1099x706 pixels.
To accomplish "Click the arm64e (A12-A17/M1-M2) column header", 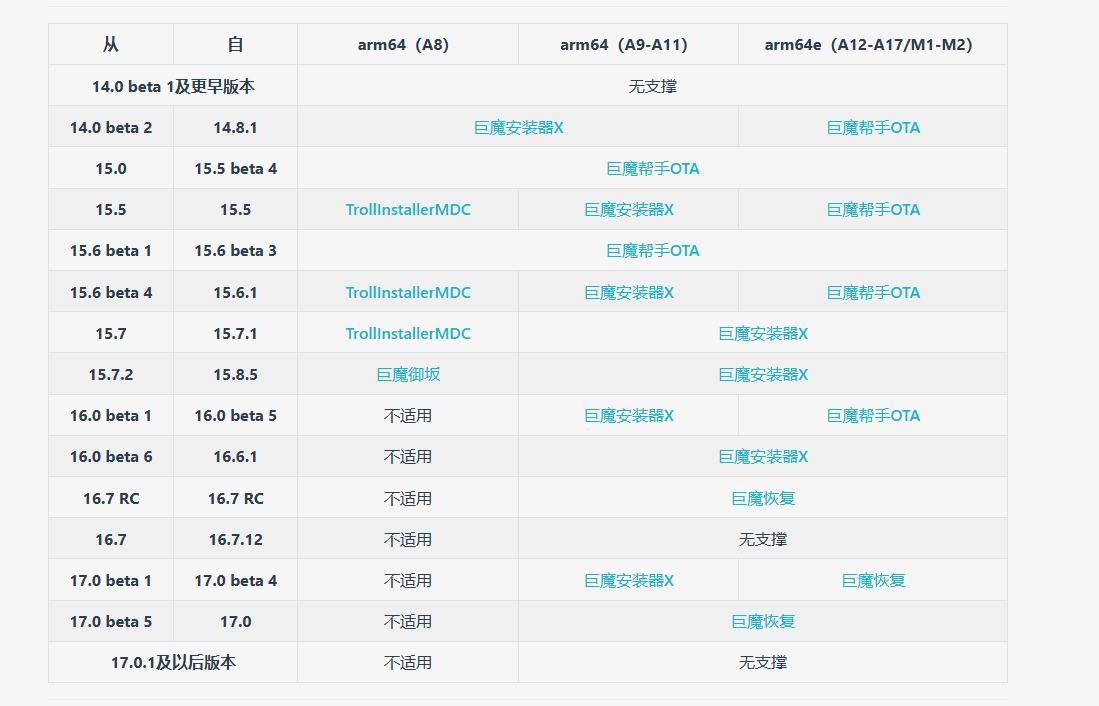I will click(868, 45).
